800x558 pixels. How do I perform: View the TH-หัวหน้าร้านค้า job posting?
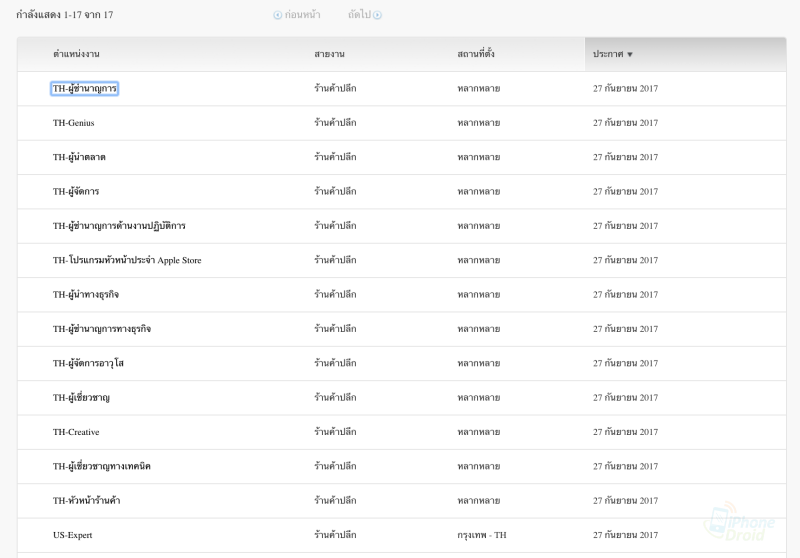[x=87, y=500]
